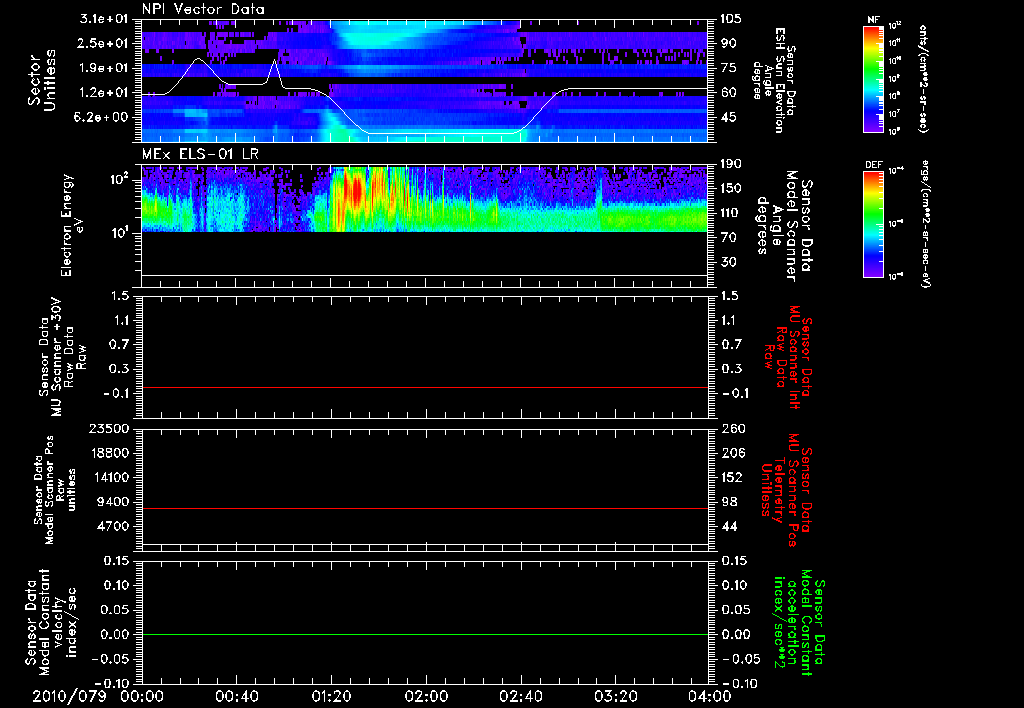Click the green line in velocity panel
Screen dimensions: 1024x708
point(424,634)
